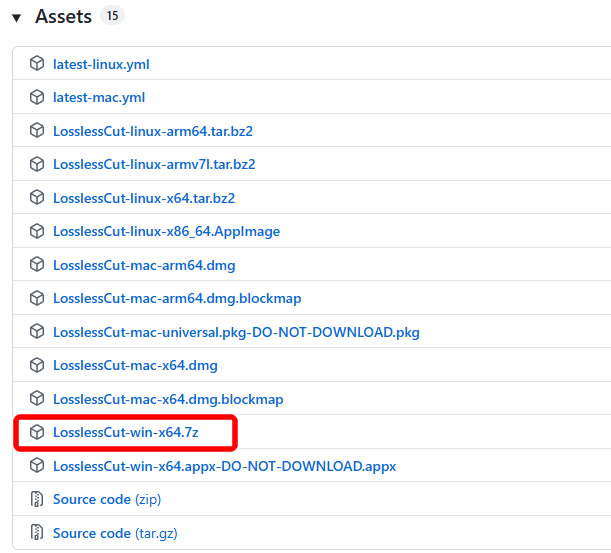The height and width of the screenshot is (553, 611).
Task: Download LosslessCut-linux-arm64.tar.bz2
Action: coord(153,131)
